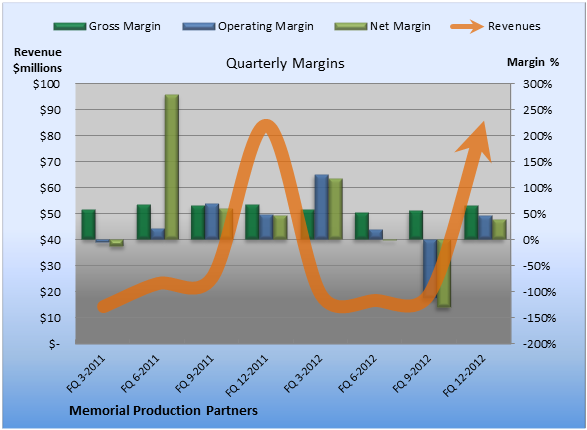Screen dimensions: 587x430
Task: Click the FQ 3-2012 Operating Margin bar
Action: coord(322,207)
